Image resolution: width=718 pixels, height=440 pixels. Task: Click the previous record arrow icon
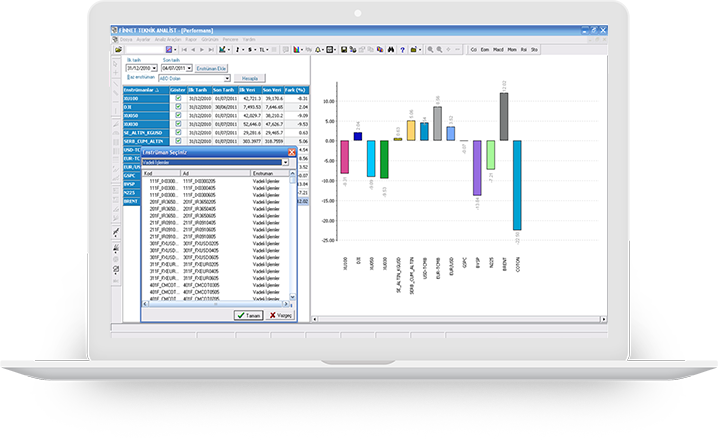point(193,49)
